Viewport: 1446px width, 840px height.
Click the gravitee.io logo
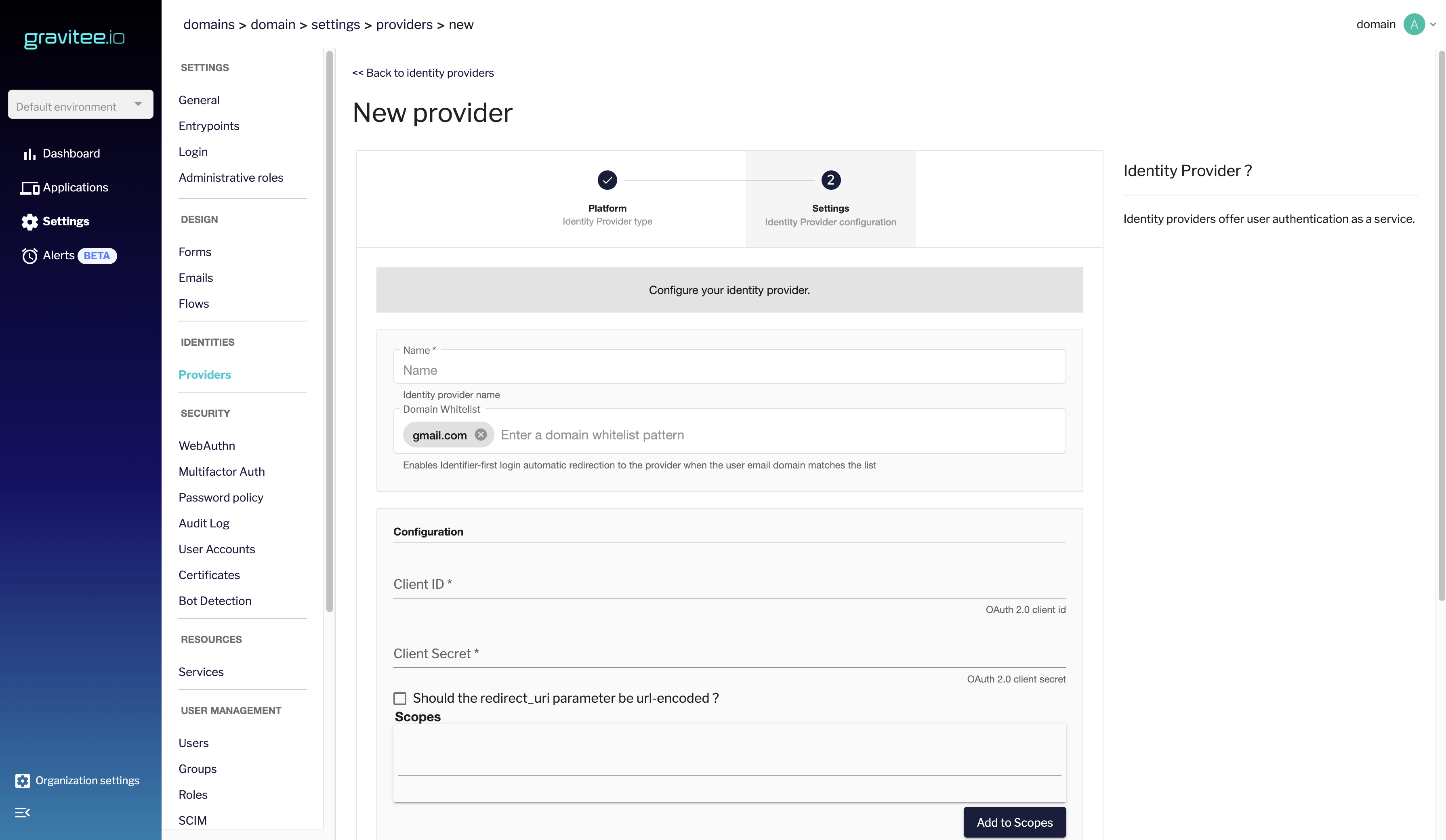click(x=74, y=38)
